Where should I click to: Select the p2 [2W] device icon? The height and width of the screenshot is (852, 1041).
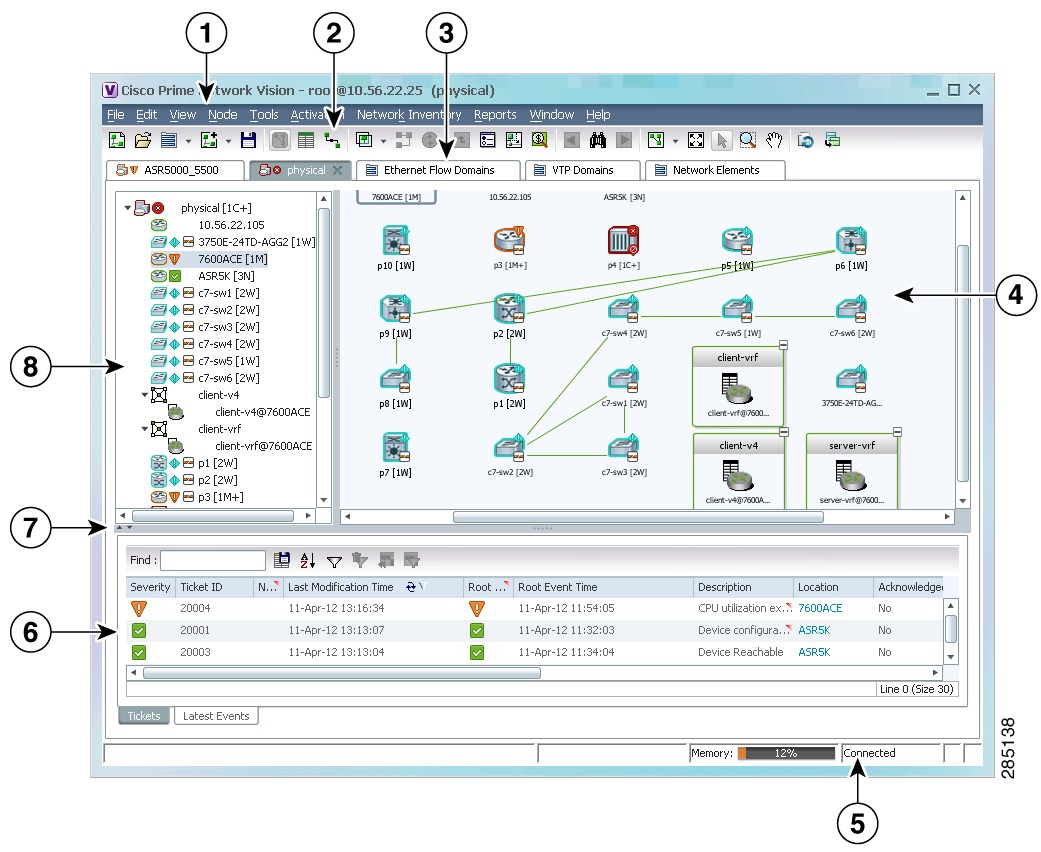click(x=509, y=309)
